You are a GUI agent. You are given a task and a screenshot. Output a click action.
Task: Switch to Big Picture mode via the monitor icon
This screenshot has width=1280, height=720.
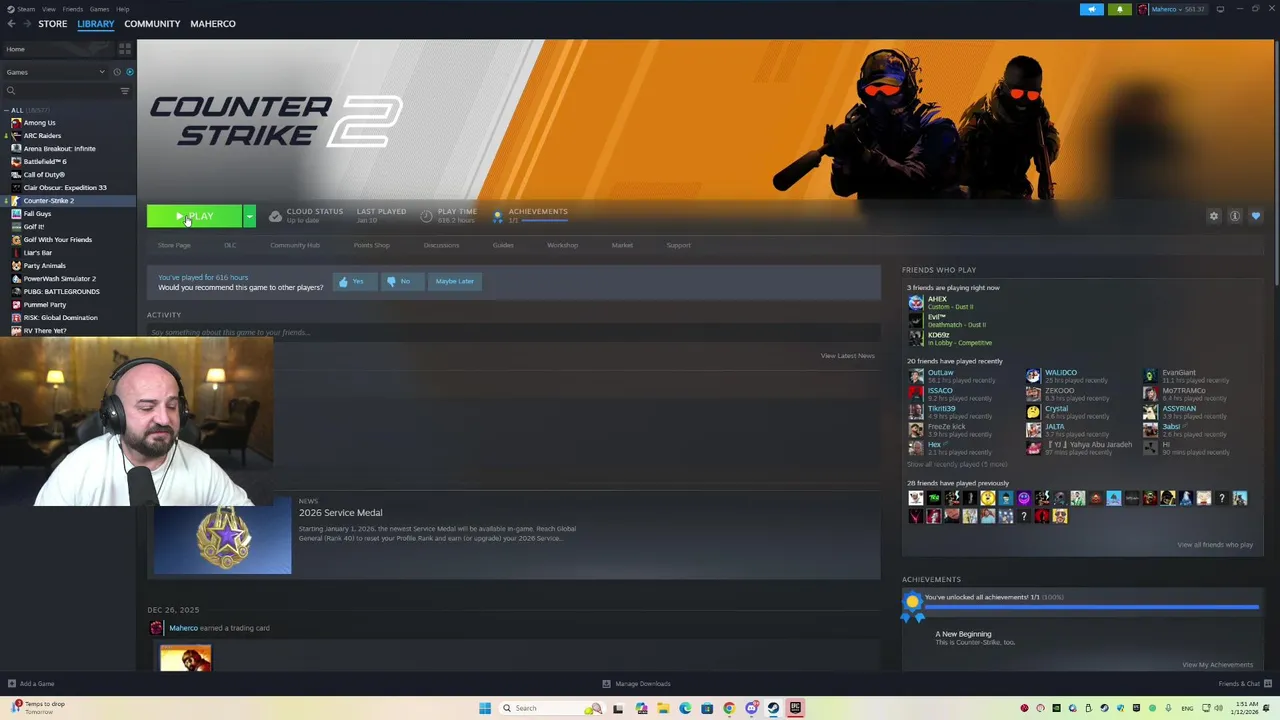coord(1220,9)
